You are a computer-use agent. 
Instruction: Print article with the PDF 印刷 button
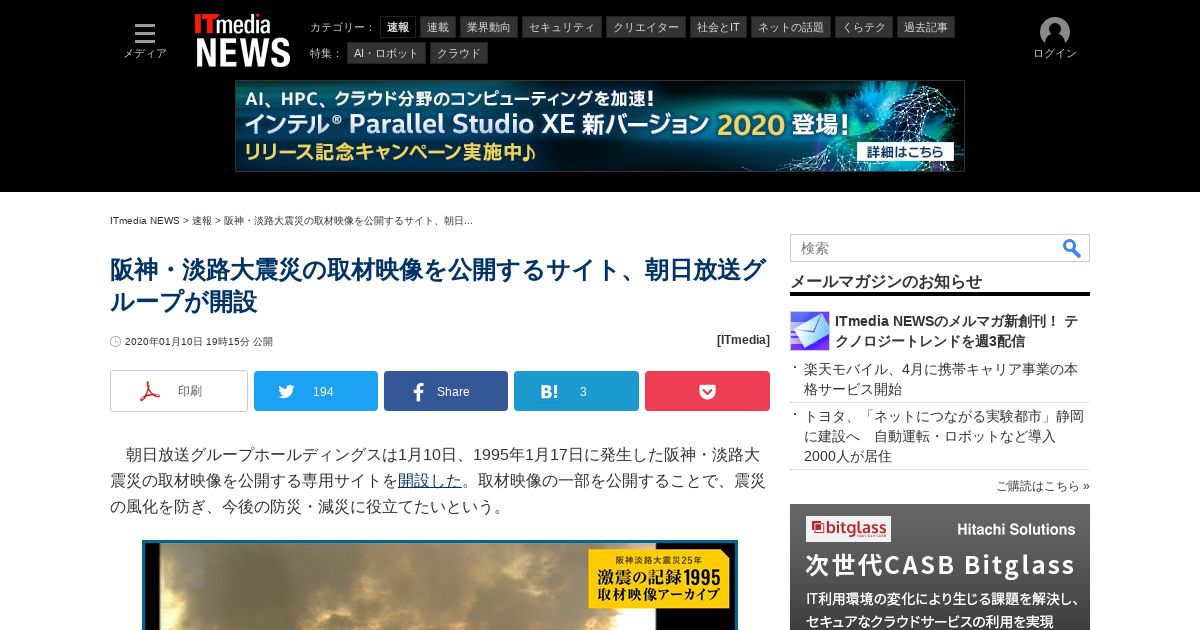pos(179,391)
